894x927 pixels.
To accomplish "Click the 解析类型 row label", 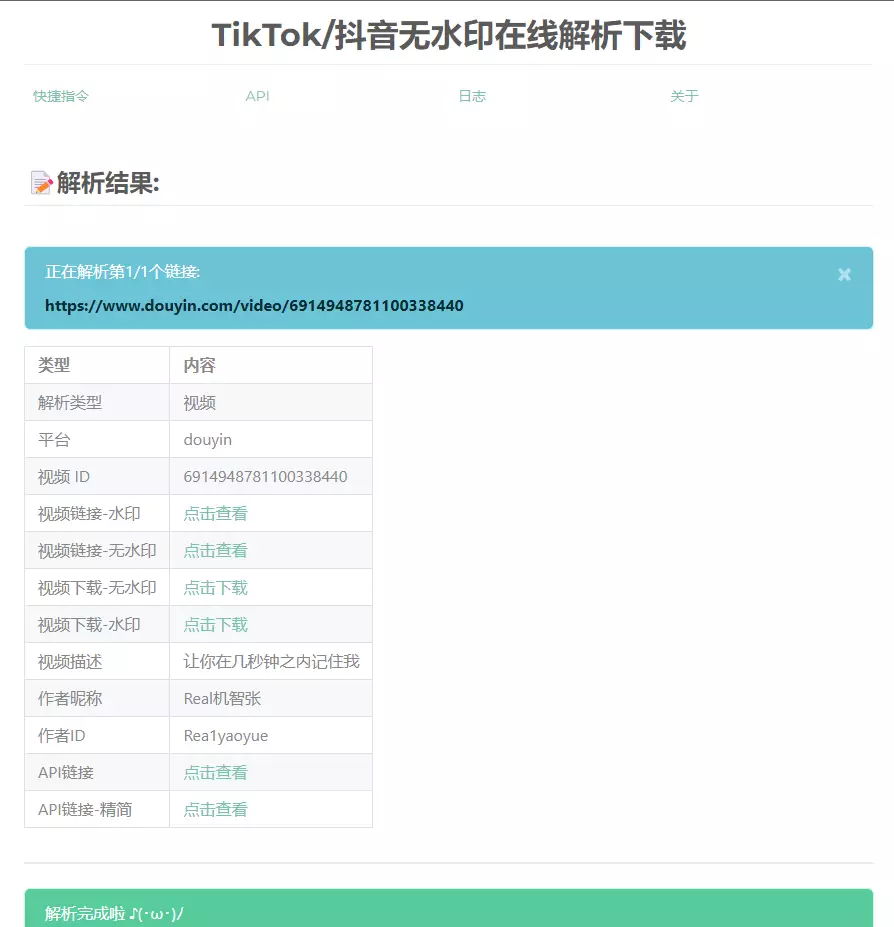I will click(x=70, y=403).
